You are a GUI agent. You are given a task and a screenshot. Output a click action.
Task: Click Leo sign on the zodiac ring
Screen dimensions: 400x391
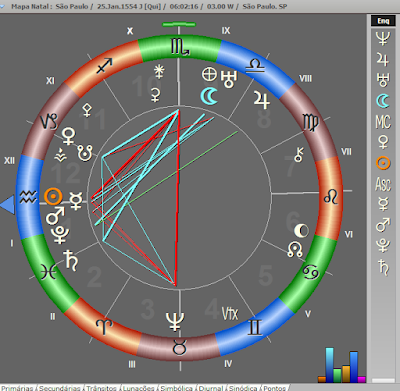[331, 196]
